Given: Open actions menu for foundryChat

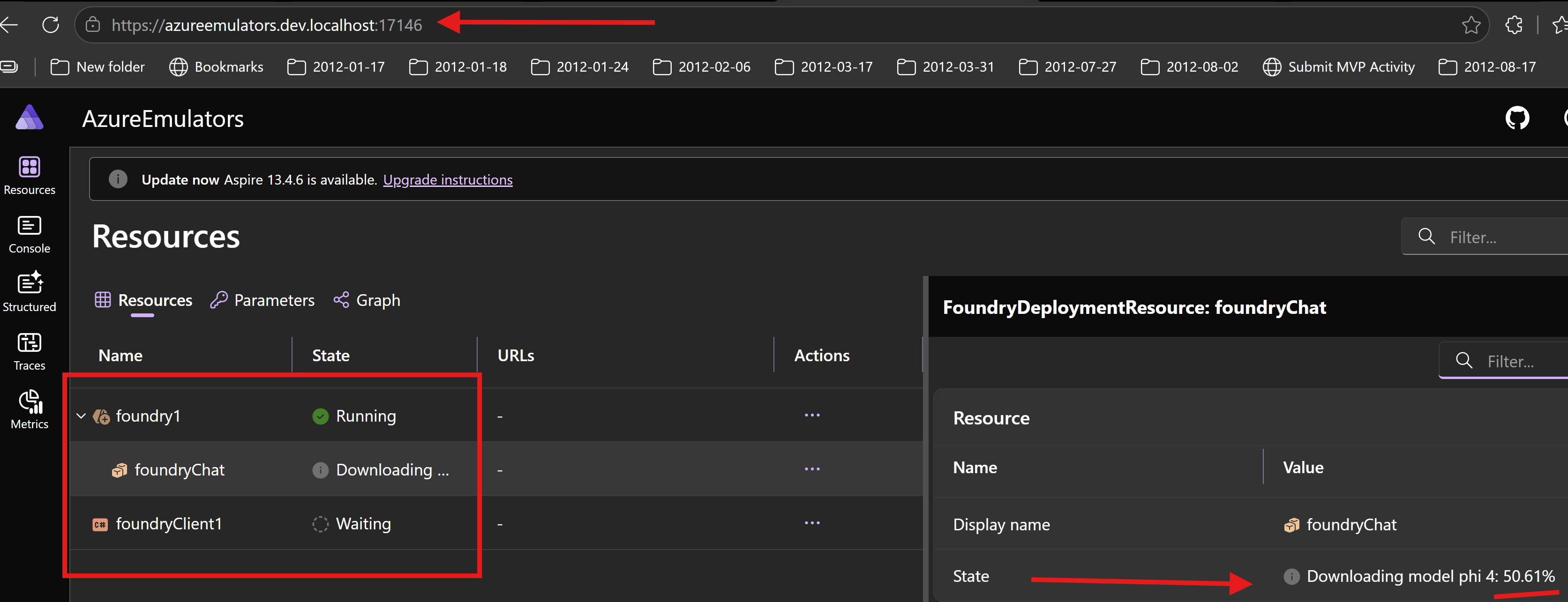Looking at the screenshot, I should click(812, 469).
